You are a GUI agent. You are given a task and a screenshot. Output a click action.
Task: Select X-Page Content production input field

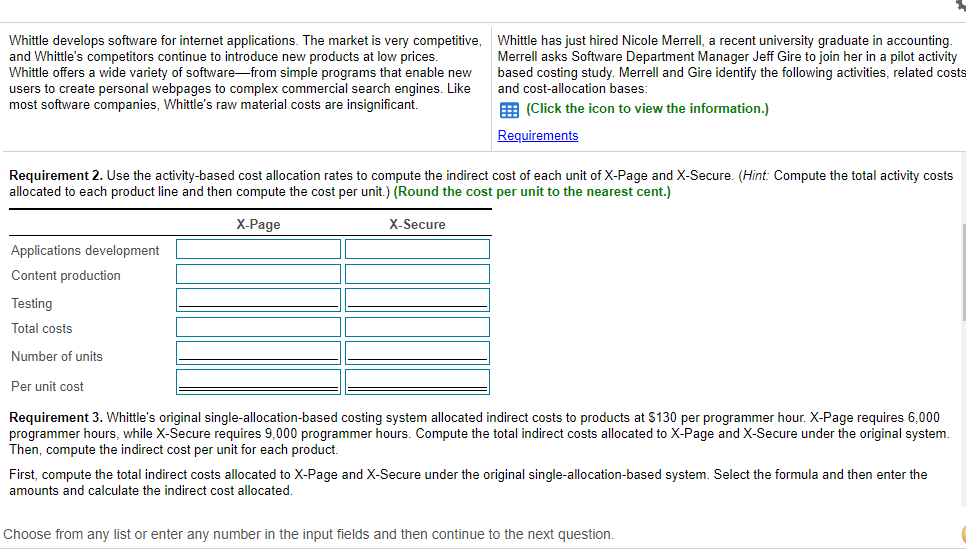click(258, 274)
